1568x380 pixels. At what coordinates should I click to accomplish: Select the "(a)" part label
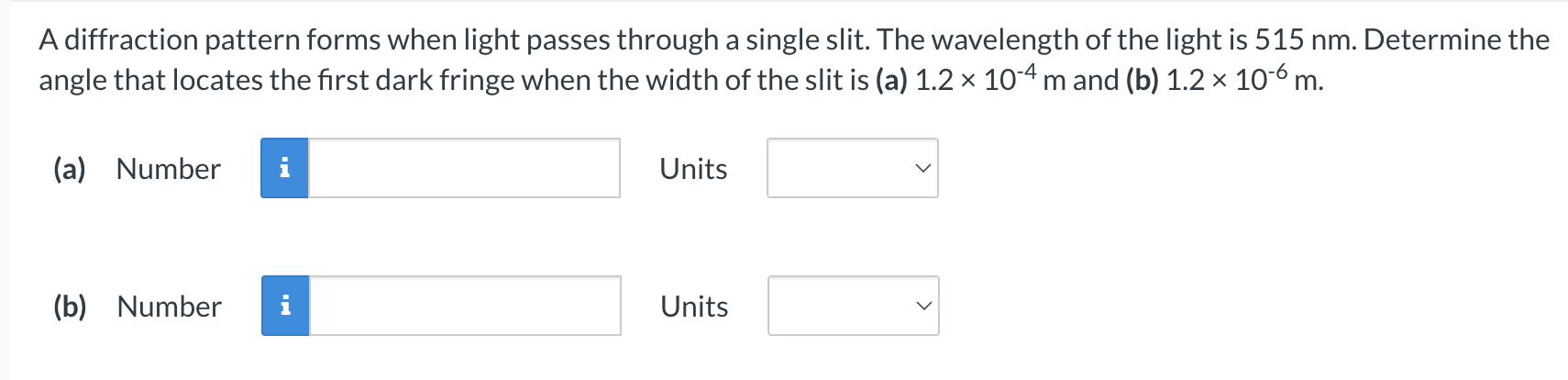pyautogui.click(x=70, y=169)
